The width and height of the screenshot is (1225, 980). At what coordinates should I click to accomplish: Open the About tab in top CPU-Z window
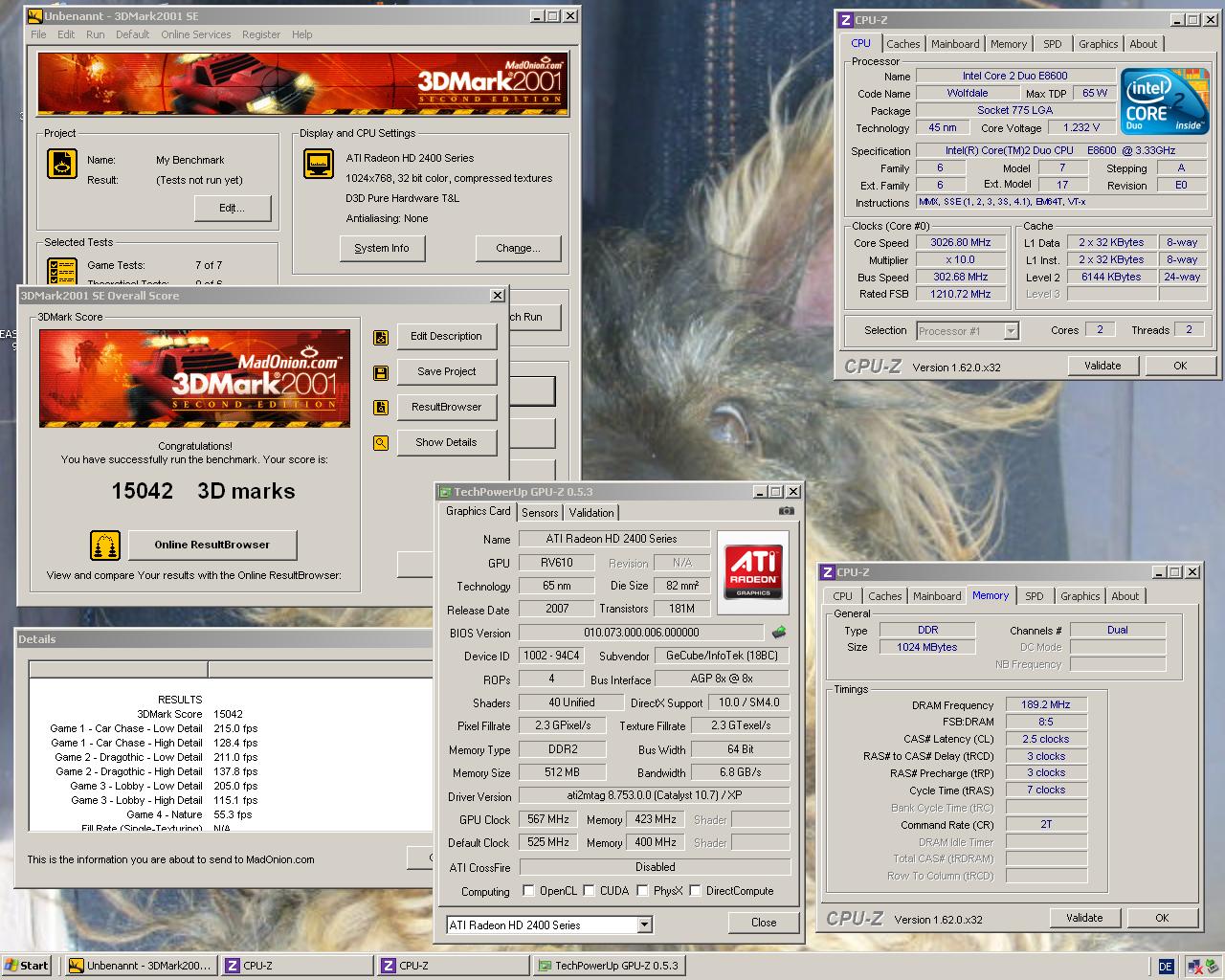[1143, 44]
